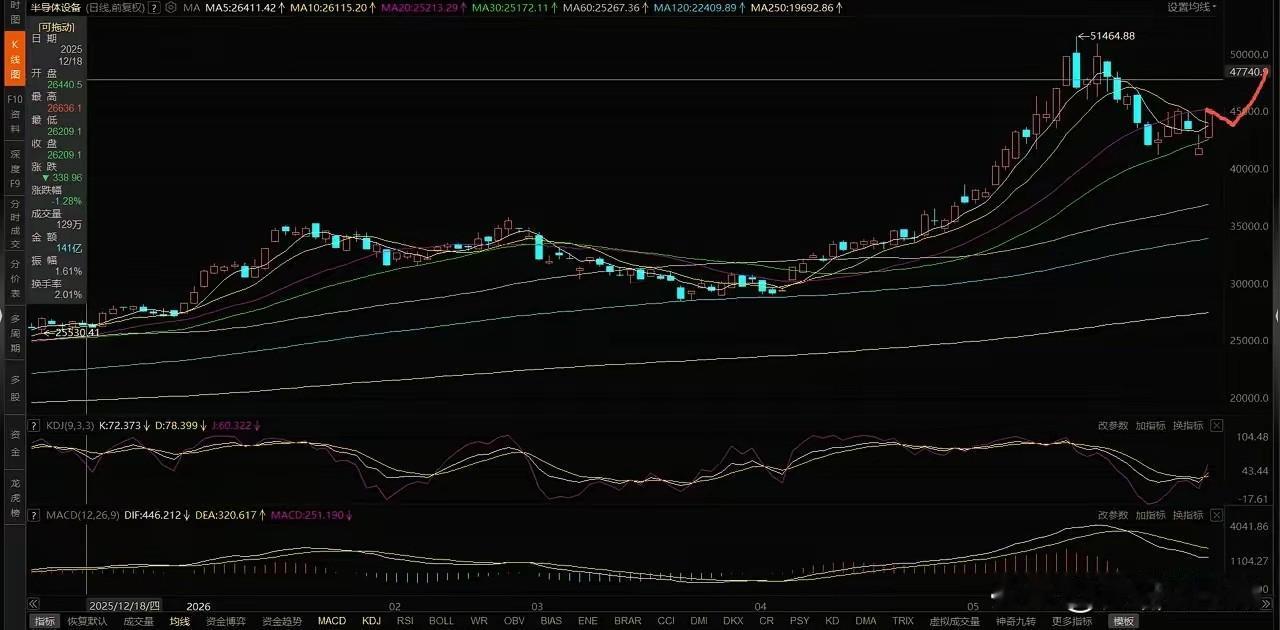1280x630 pixels.
Task: Click 改参数 in KDJ panel
Action: (1113, 426)
